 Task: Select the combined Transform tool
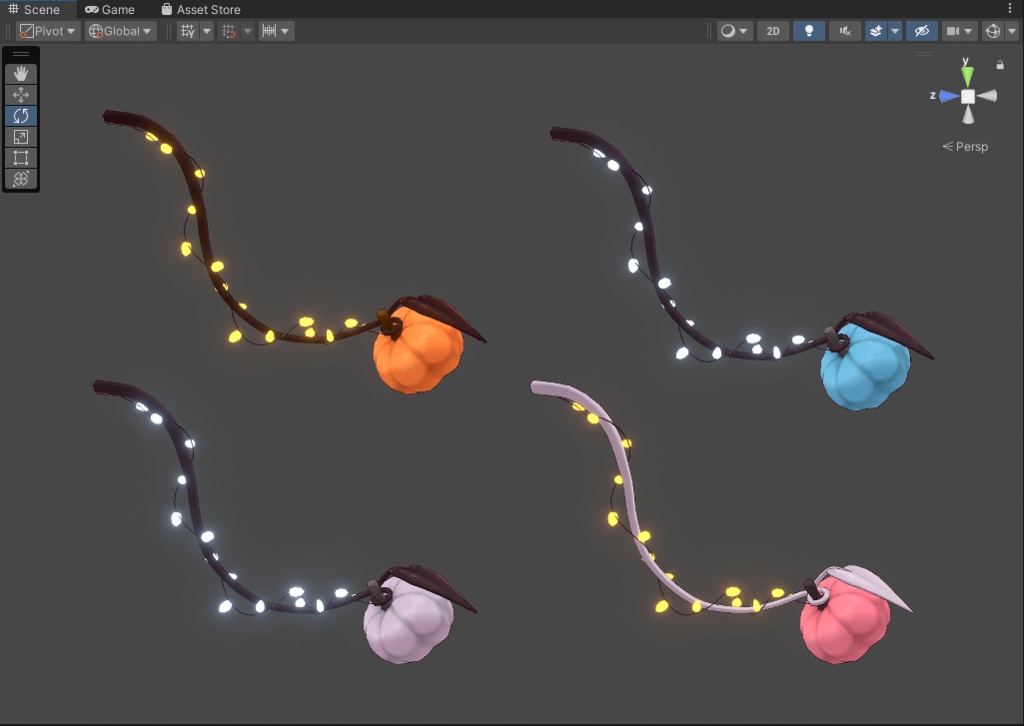point(20,179)
